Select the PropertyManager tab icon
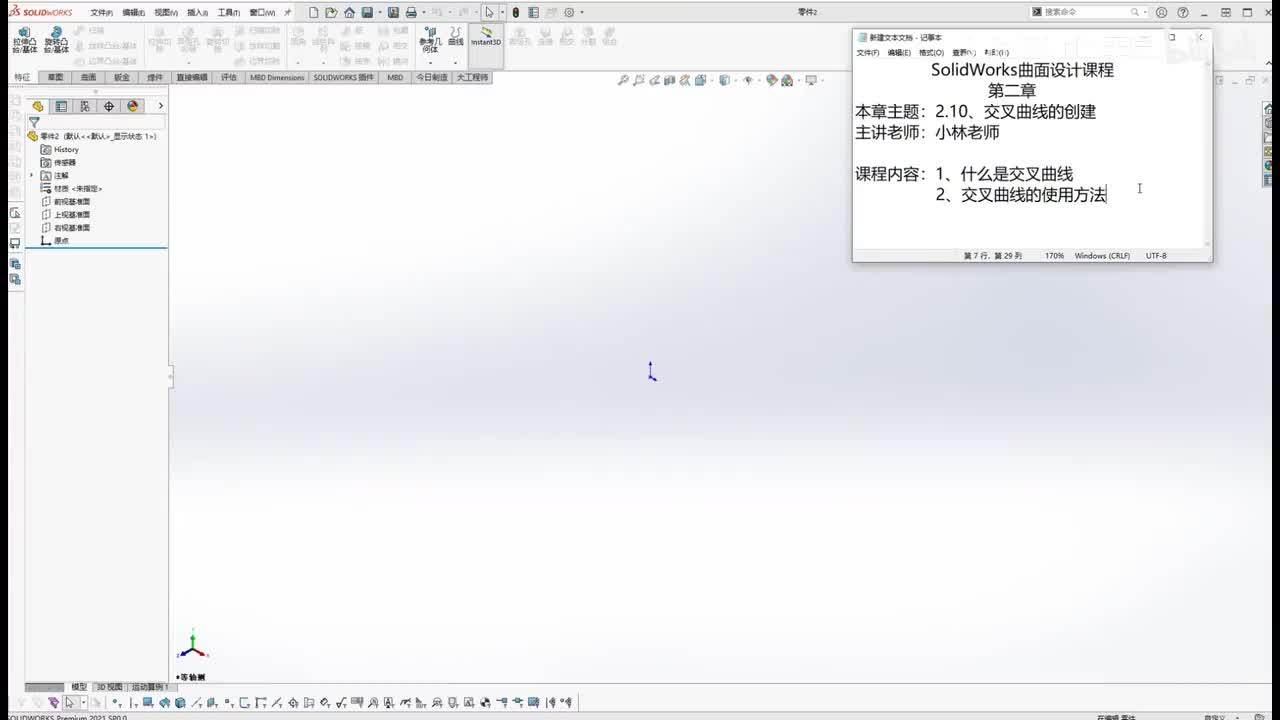1280x720 pixels. [x=61, y=106]
